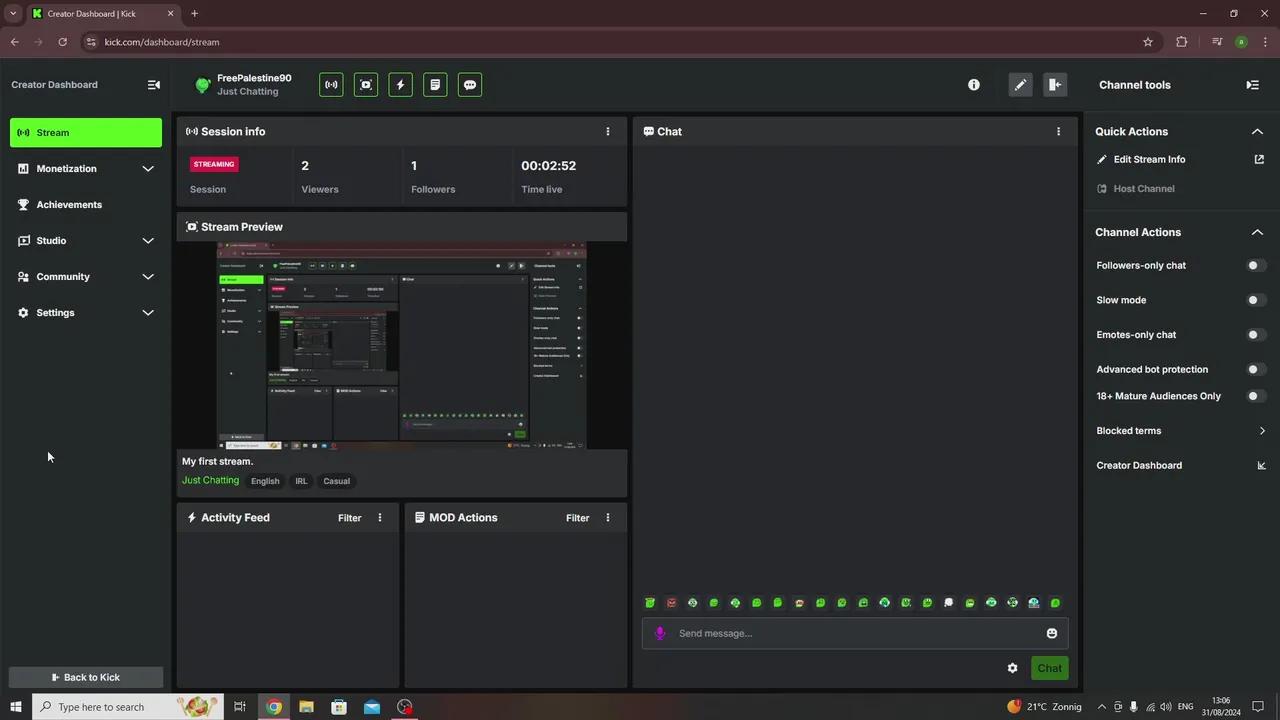Open Chat panel three-dot menu
The height and width of the screenshot is (720, 1280).
coord(1058,131)
